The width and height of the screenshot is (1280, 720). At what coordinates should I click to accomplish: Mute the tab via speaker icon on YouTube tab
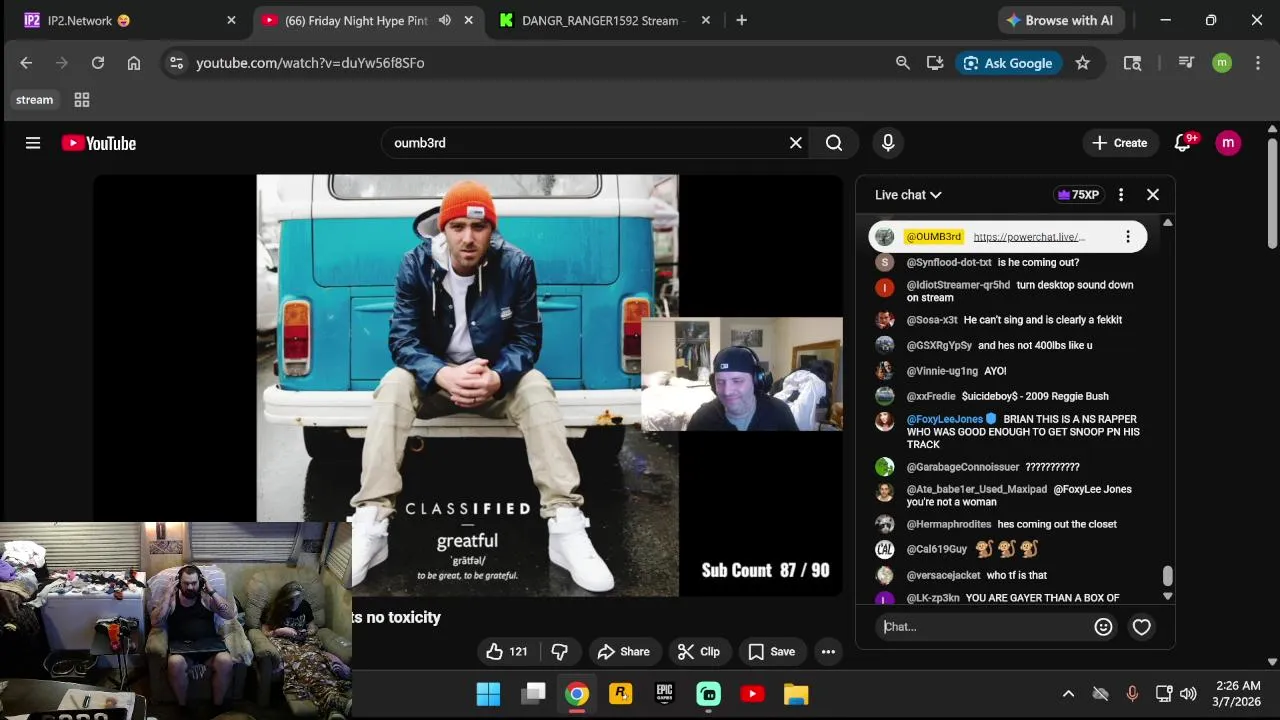[445, 20]
